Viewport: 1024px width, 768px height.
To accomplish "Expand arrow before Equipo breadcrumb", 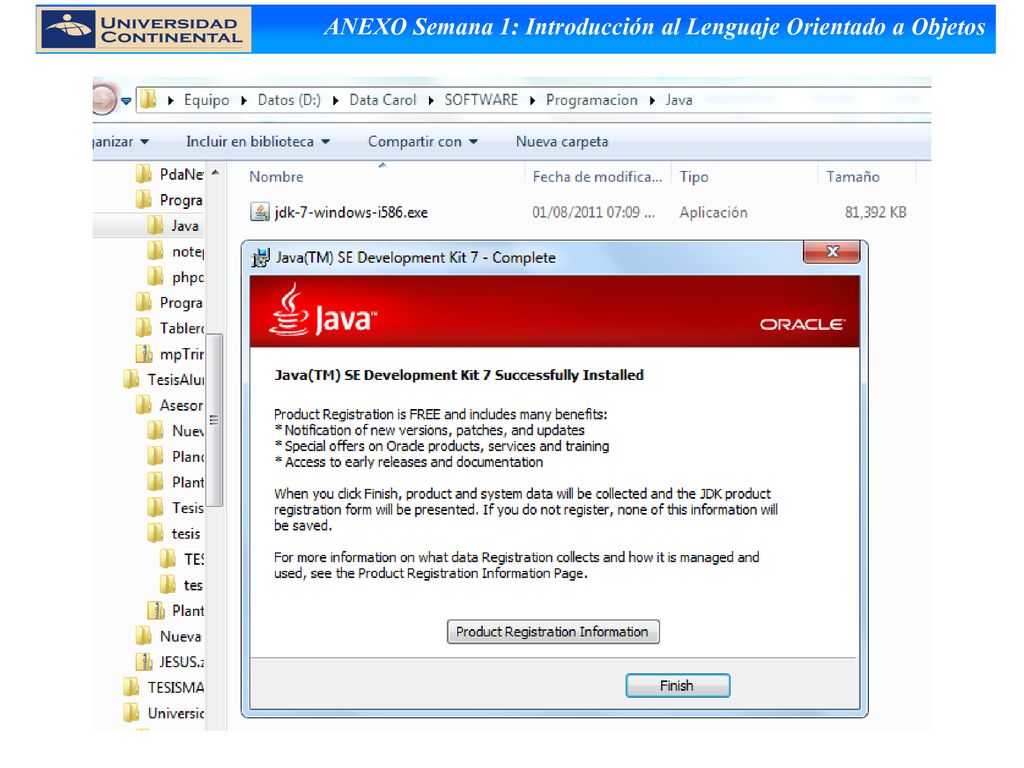I will click(170, 101).
